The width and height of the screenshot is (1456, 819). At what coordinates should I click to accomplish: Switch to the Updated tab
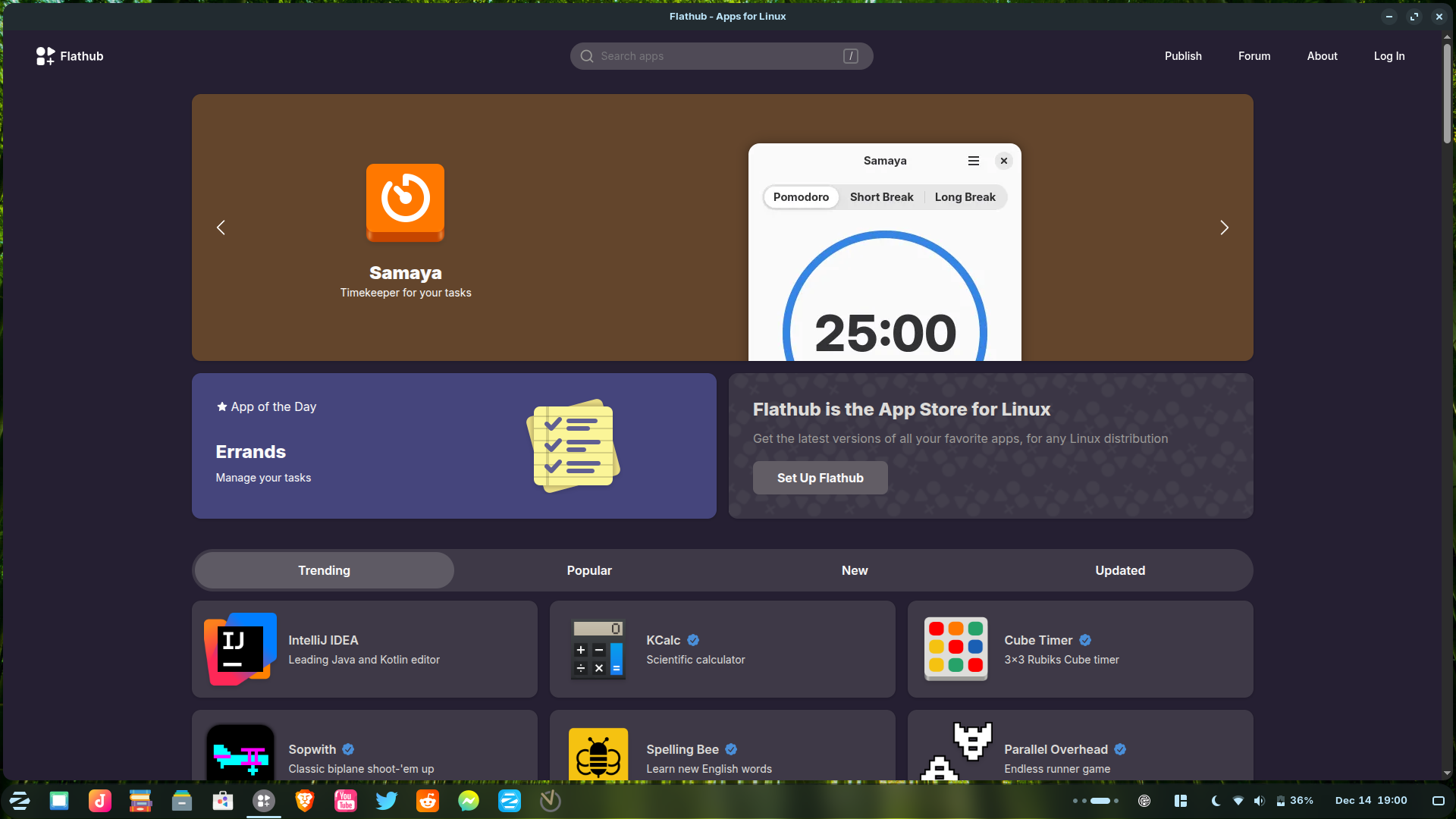(1120, 570)
